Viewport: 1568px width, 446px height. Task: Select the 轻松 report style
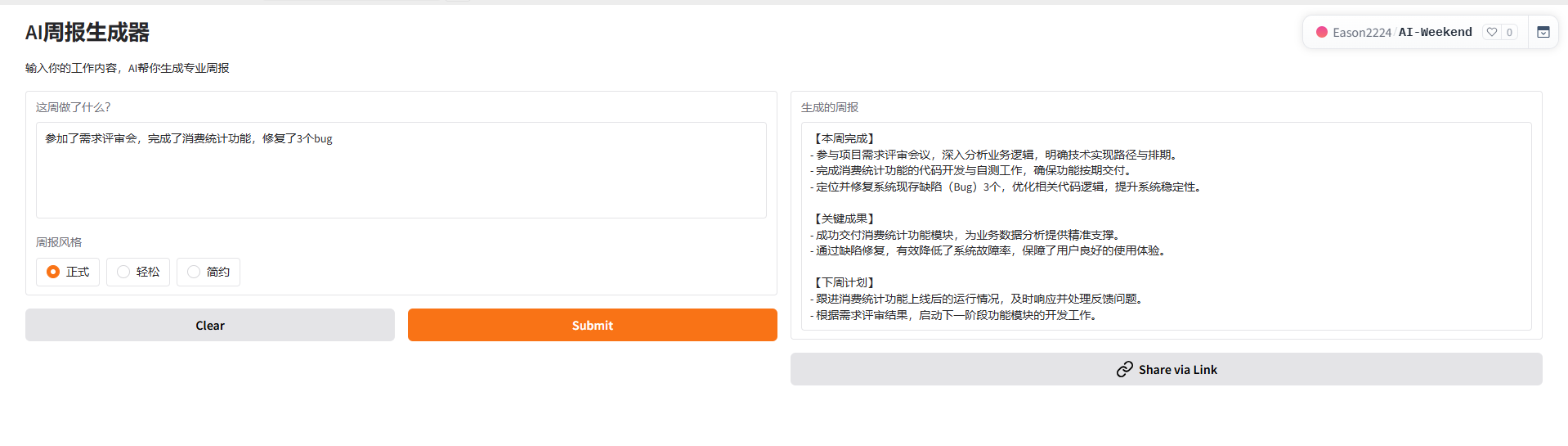pyautogui.click(x=138, y=272)
